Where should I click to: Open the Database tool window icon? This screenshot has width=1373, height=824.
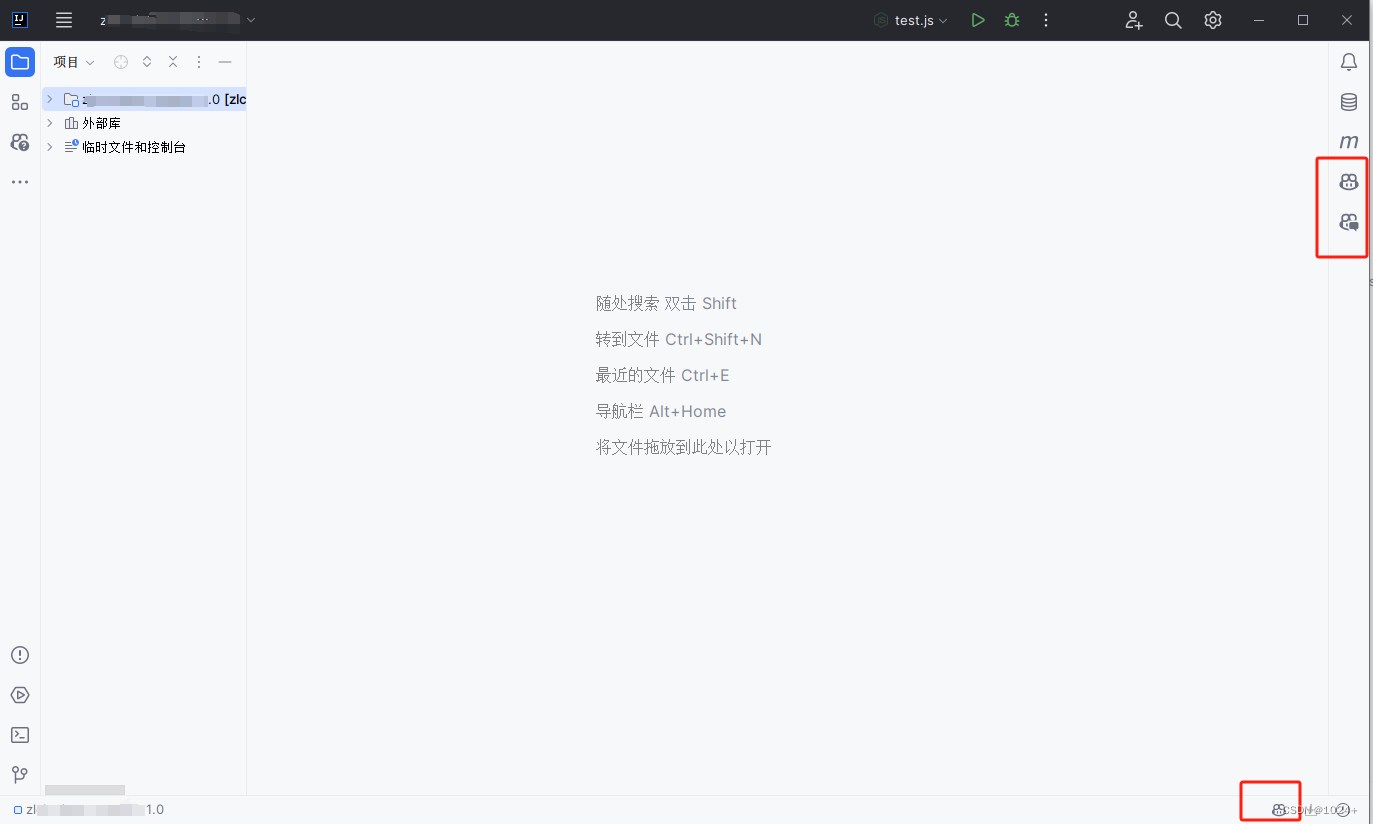point(1349,102)
